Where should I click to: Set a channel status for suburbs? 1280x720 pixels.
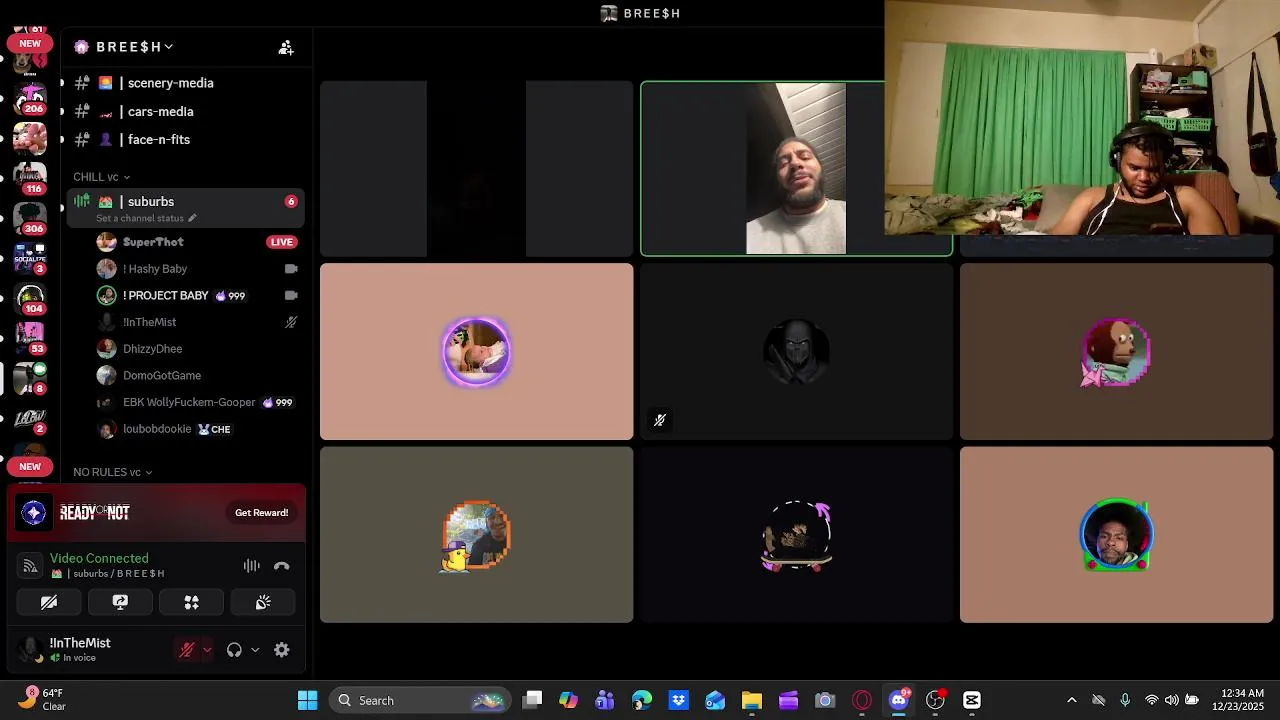[x=146, y=218]
